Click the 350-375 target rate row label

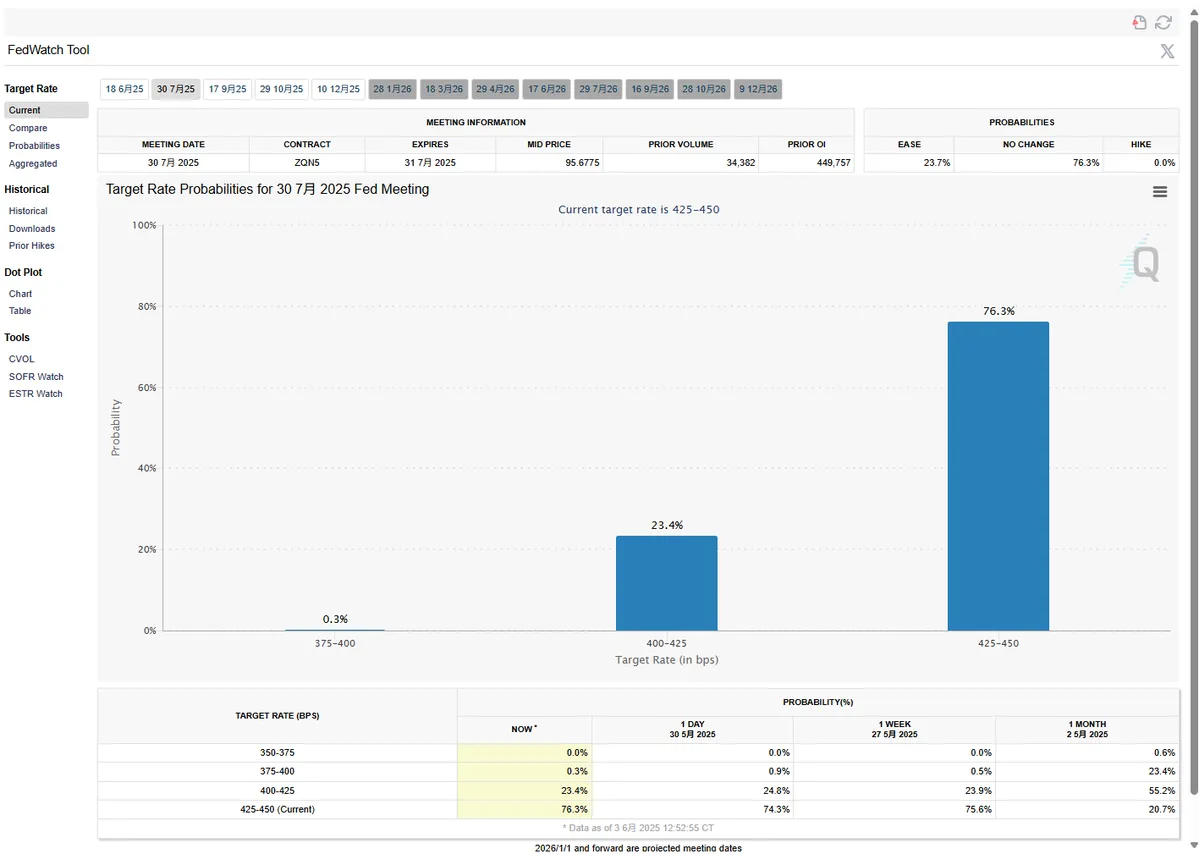277,753
